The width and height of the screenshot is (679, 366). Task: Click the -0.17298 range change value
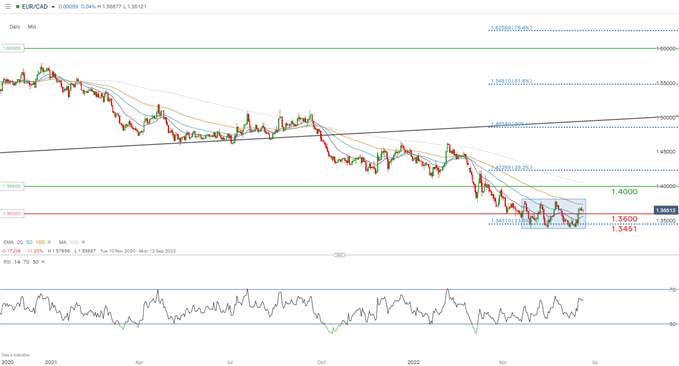pos(11,251)
